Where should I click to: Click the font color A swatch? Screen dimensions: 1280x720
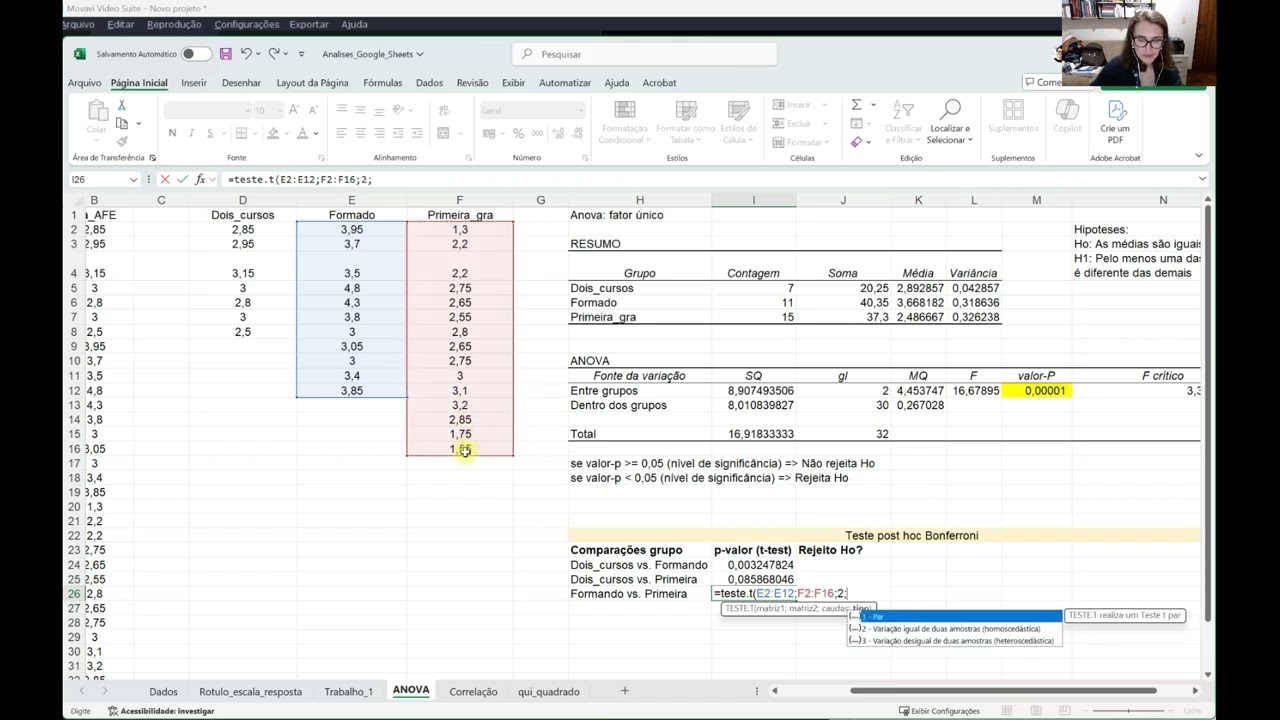[302, 133]
